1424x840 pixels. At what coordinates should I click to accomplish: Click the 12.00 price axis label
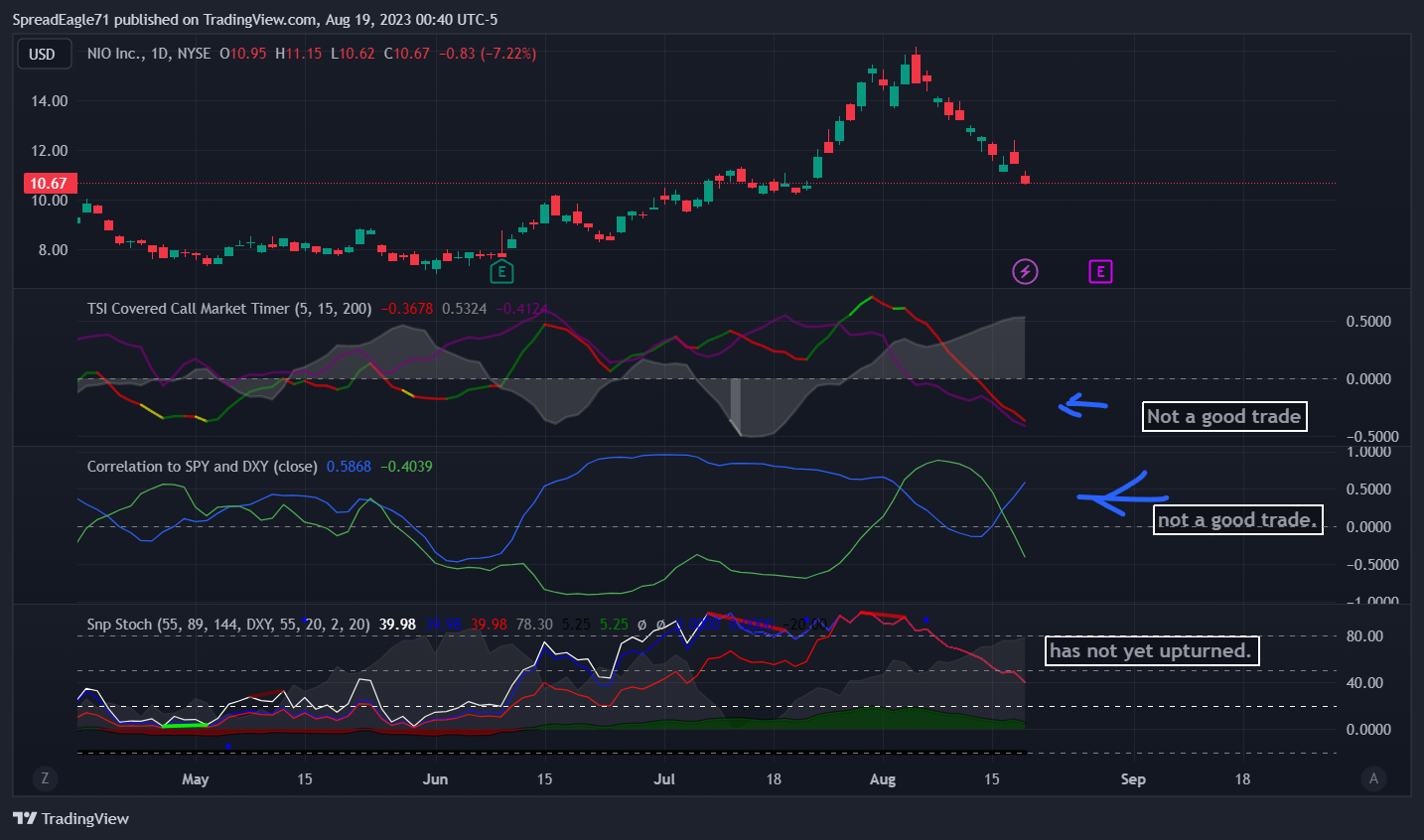(50, 151)
